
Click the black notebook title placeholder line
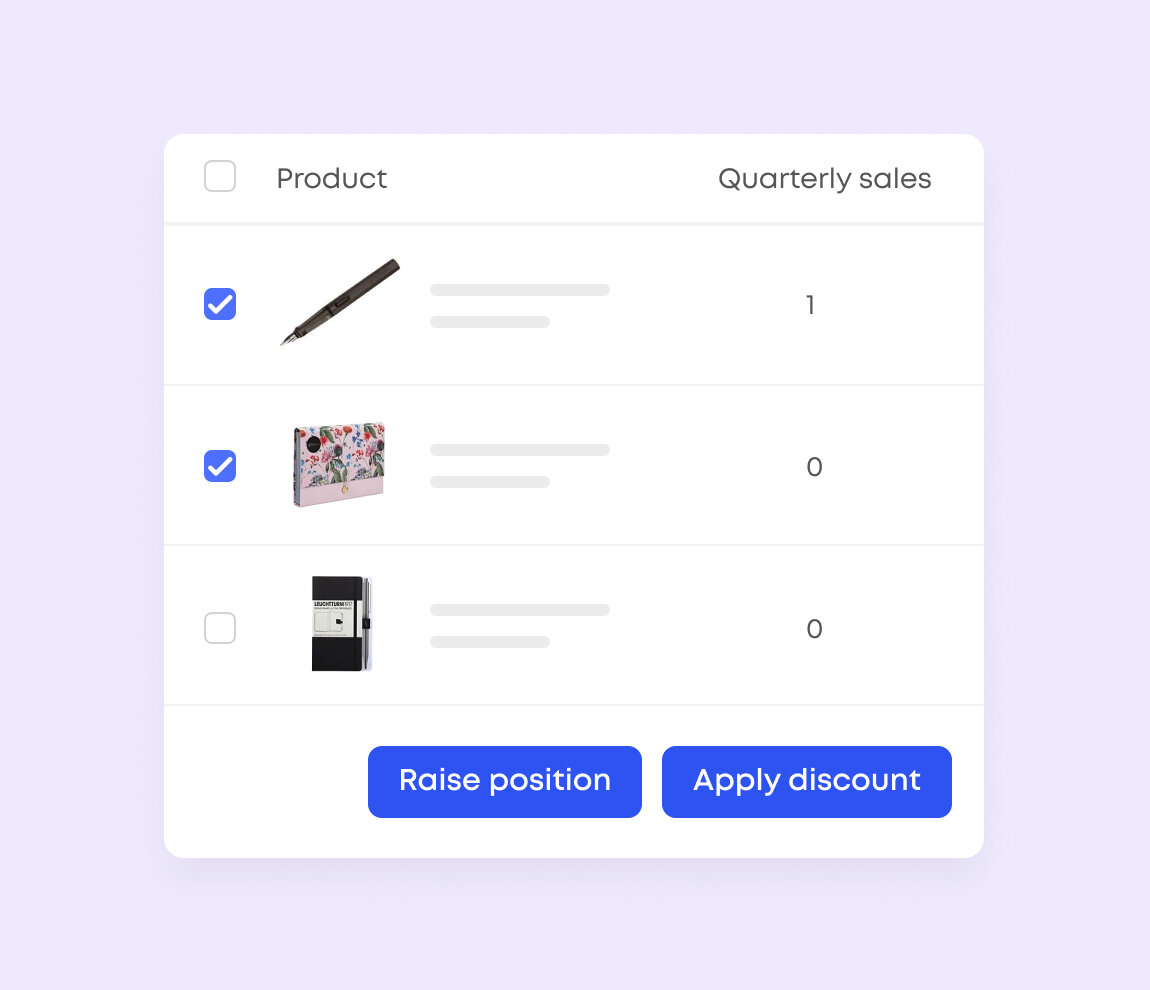pos(520,609)
